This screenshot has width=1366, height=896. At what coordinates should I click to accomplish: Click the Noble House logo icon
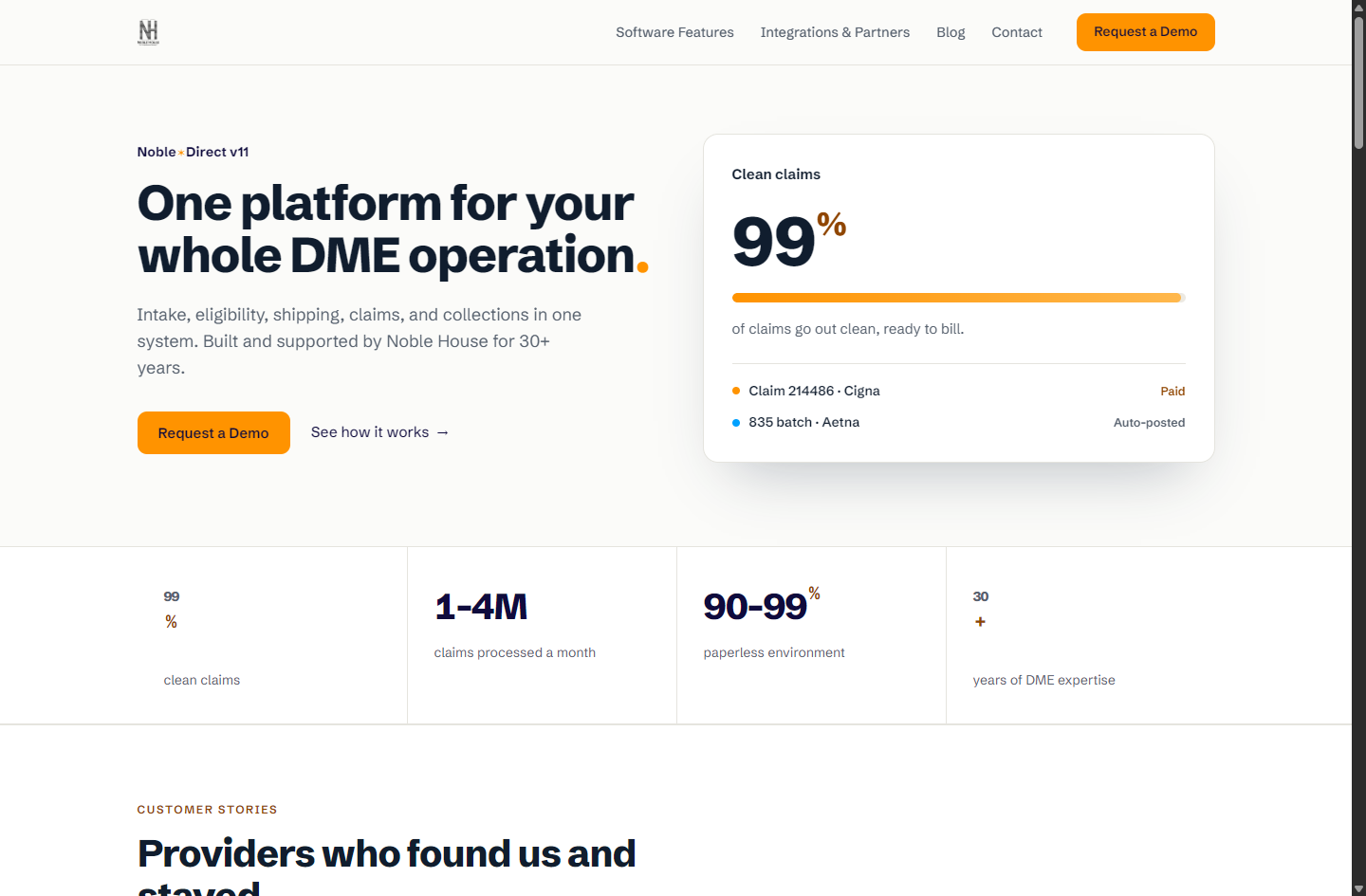pyautogui.click(x=149, y=32)
